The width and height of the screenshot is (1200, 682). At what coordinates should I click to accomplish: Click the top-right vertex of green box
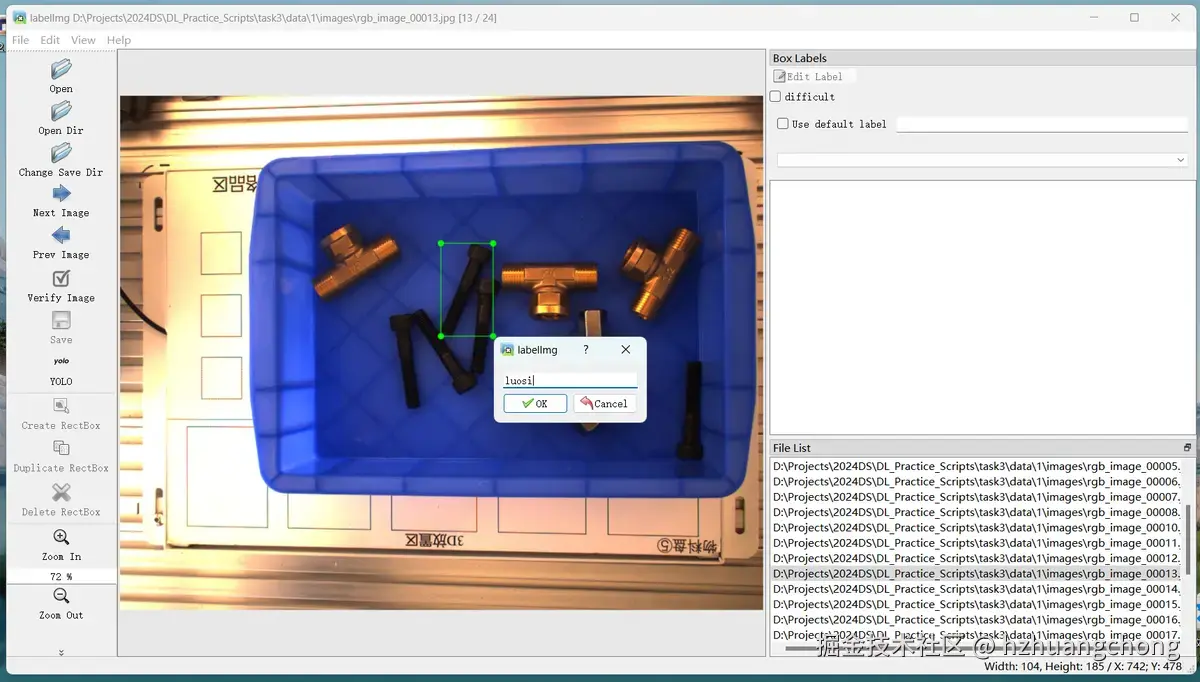(x=493, y=243)
